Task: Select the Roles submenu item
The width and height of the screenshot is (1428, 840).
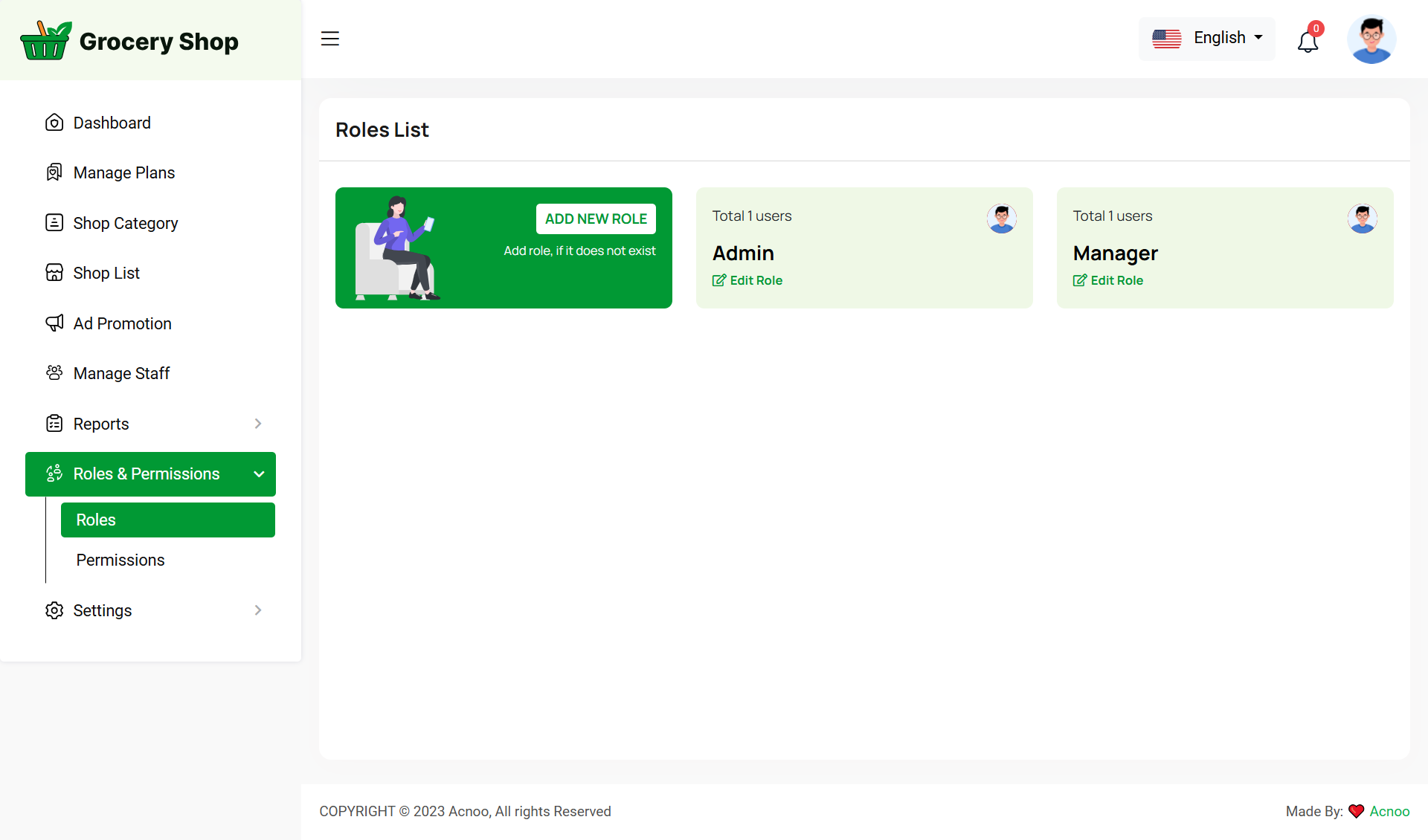Action: (x=167, y=520)
